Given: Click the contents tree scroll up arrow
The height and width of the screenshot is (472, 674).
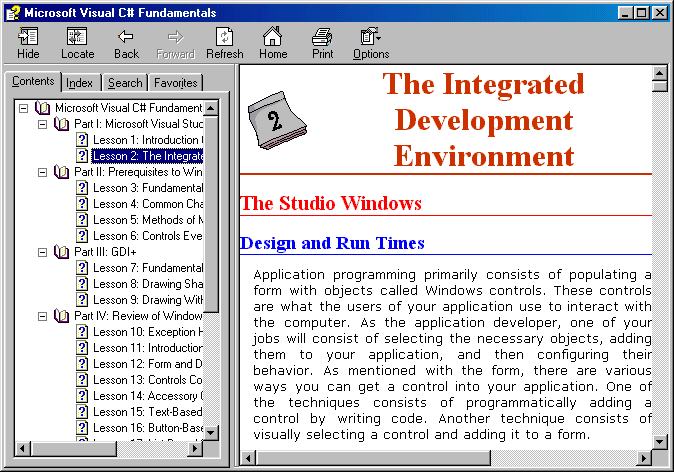Looking at the screenshot, I should 211,108.
